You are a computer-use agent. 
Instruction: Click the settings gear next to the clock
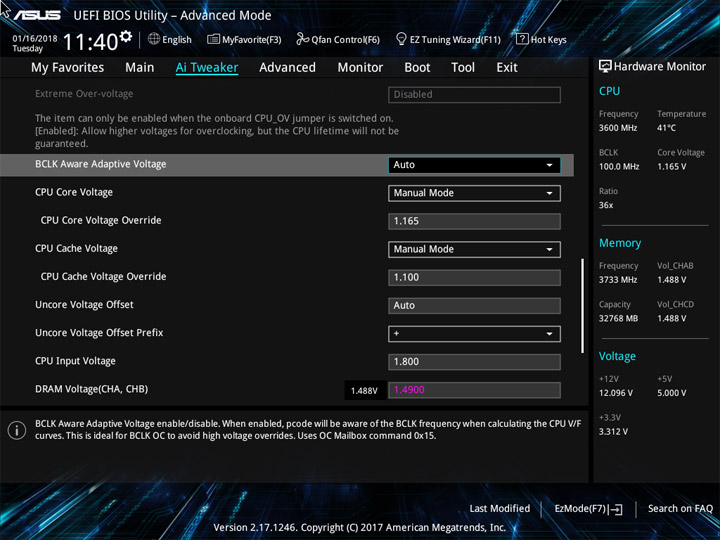click(x=125, y=36)
